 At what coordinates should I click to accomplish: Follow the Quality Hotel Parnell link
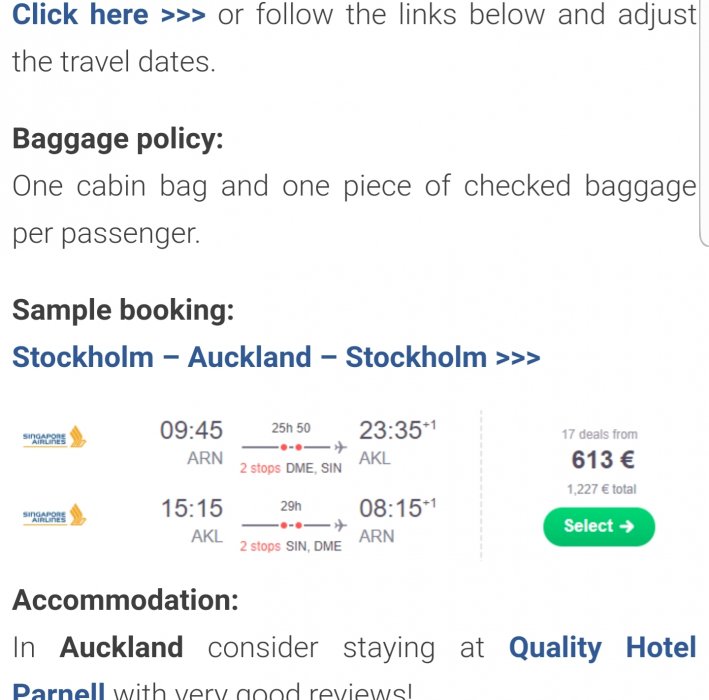602,648
